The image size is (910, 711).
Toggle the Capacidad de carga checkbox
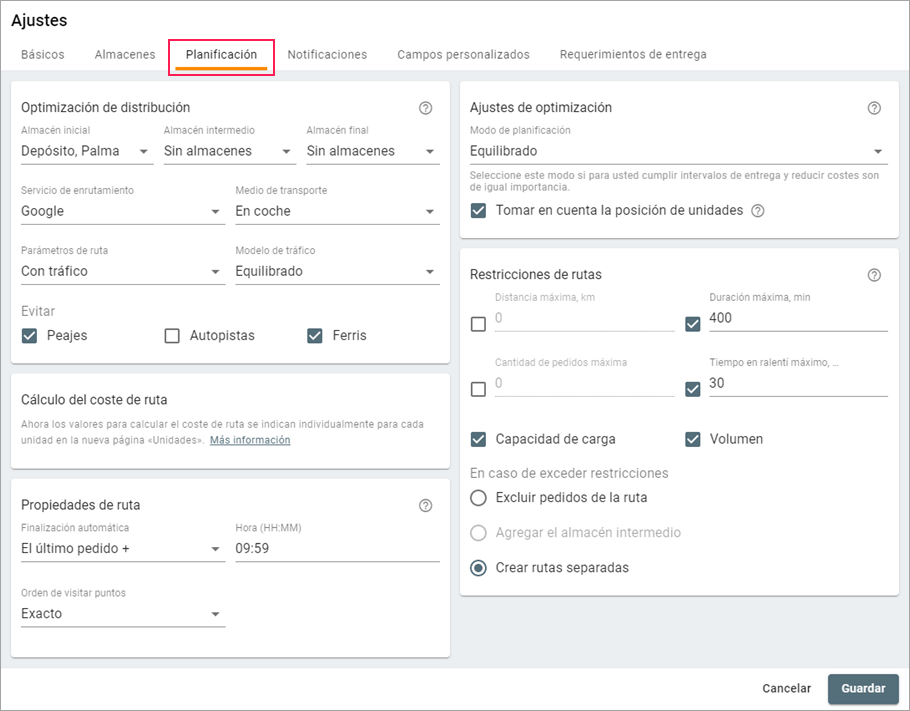[479, 439]
